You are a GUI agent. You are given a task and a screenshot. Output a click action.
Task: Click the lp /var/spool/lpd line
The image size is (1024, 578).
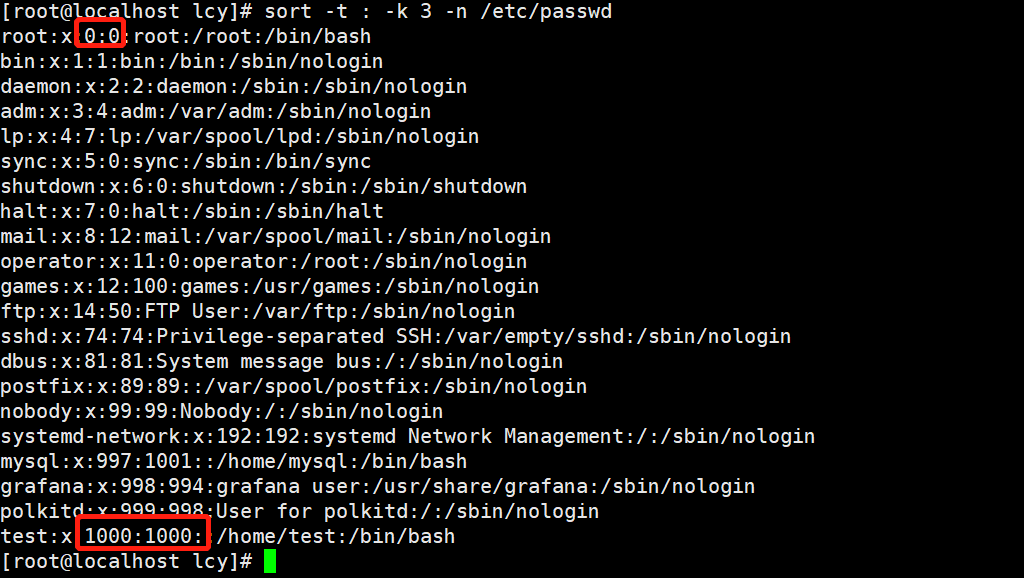tap(239, 136)
